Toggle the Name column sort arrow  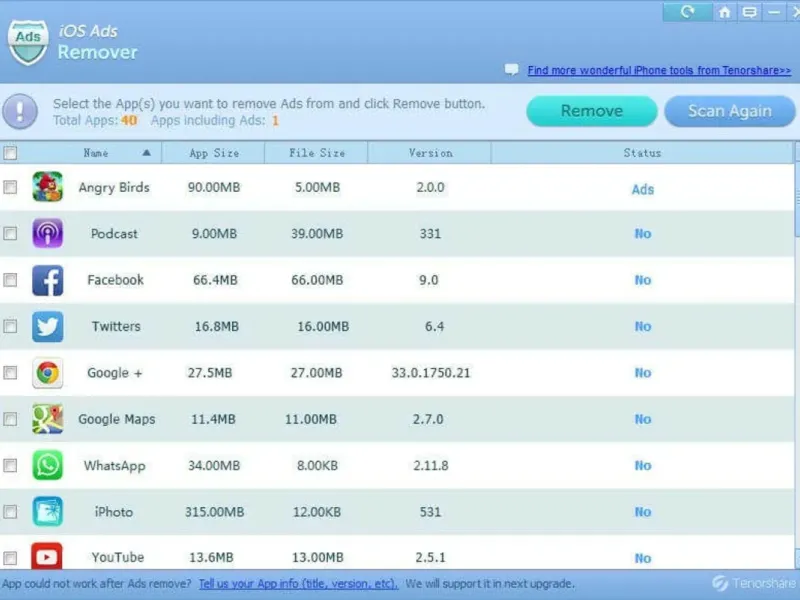pyautogui.click(x=146, y=153)
